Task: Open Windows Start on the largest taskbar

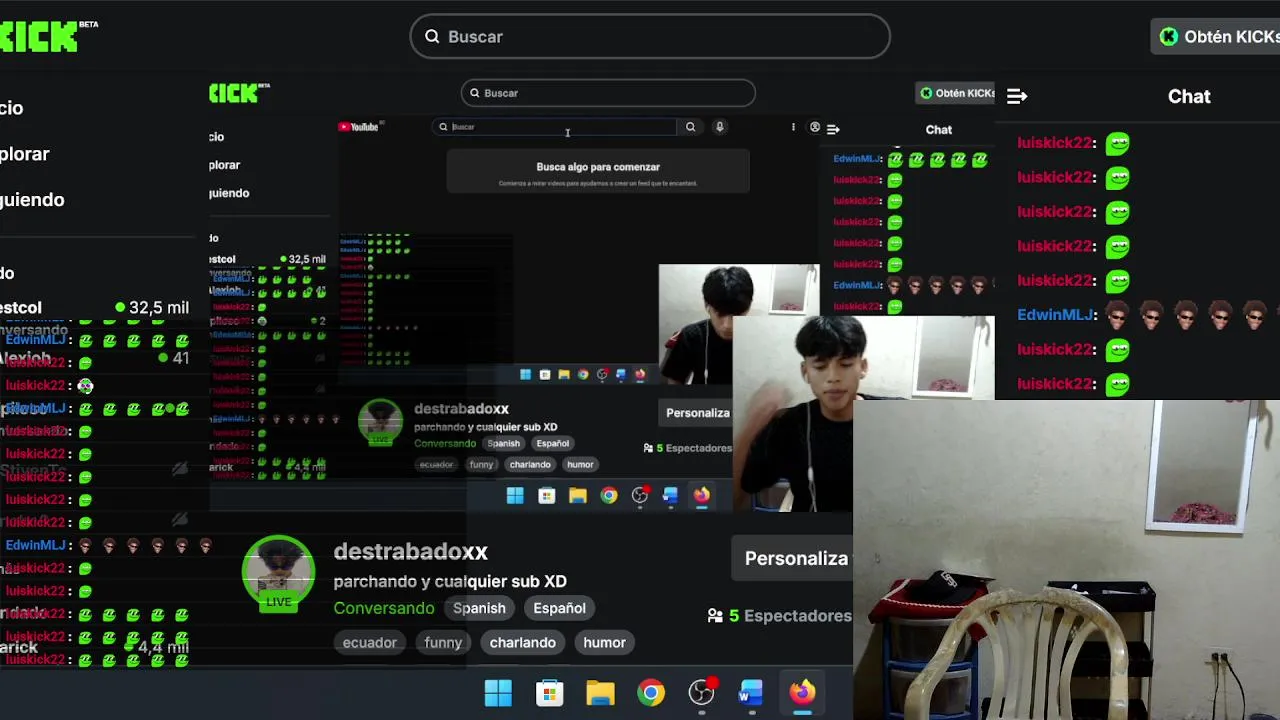Action: point(498,693)
